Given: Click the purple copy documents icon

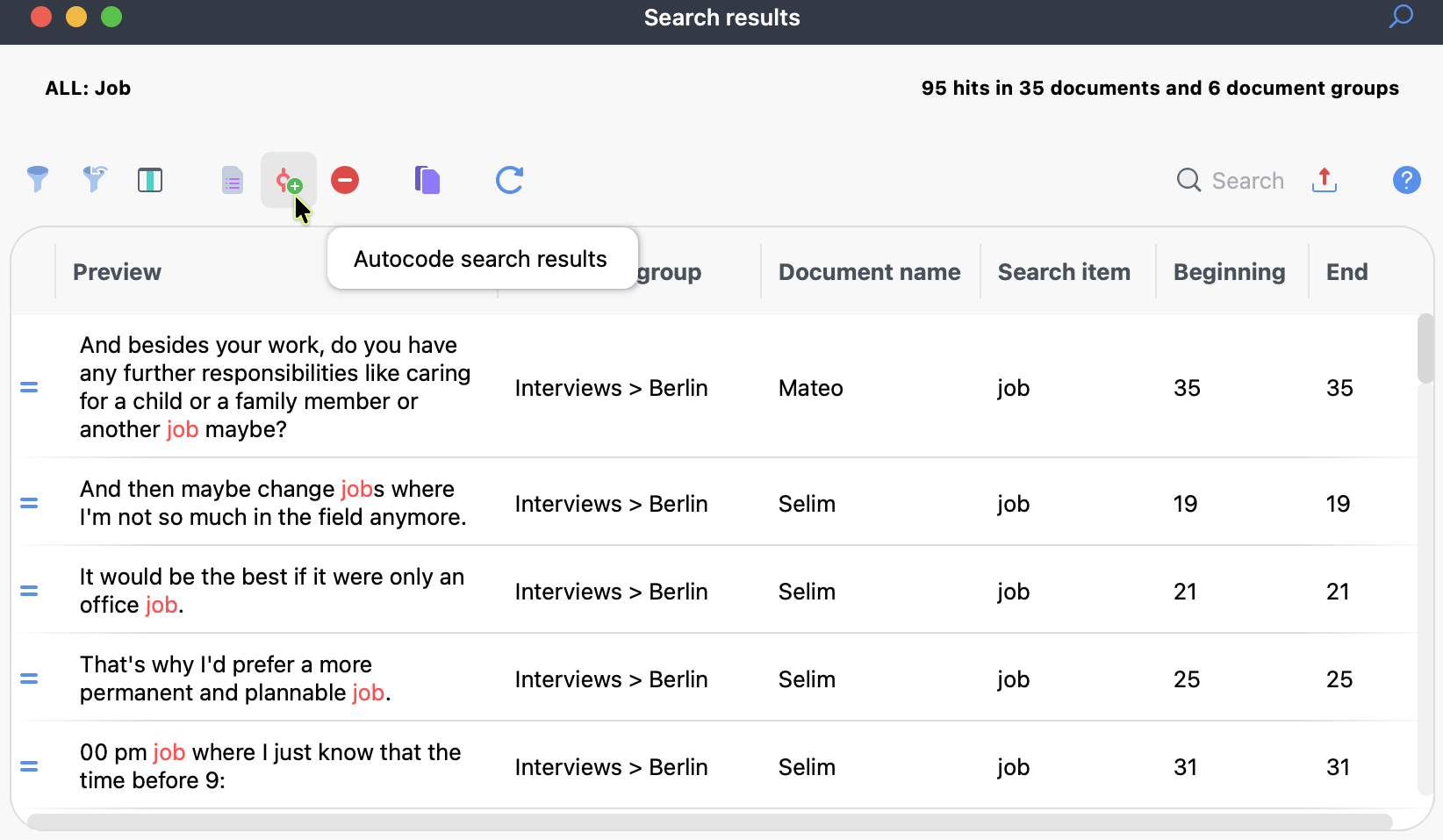Looking at the screenshot, I should (x=427, y=180).
